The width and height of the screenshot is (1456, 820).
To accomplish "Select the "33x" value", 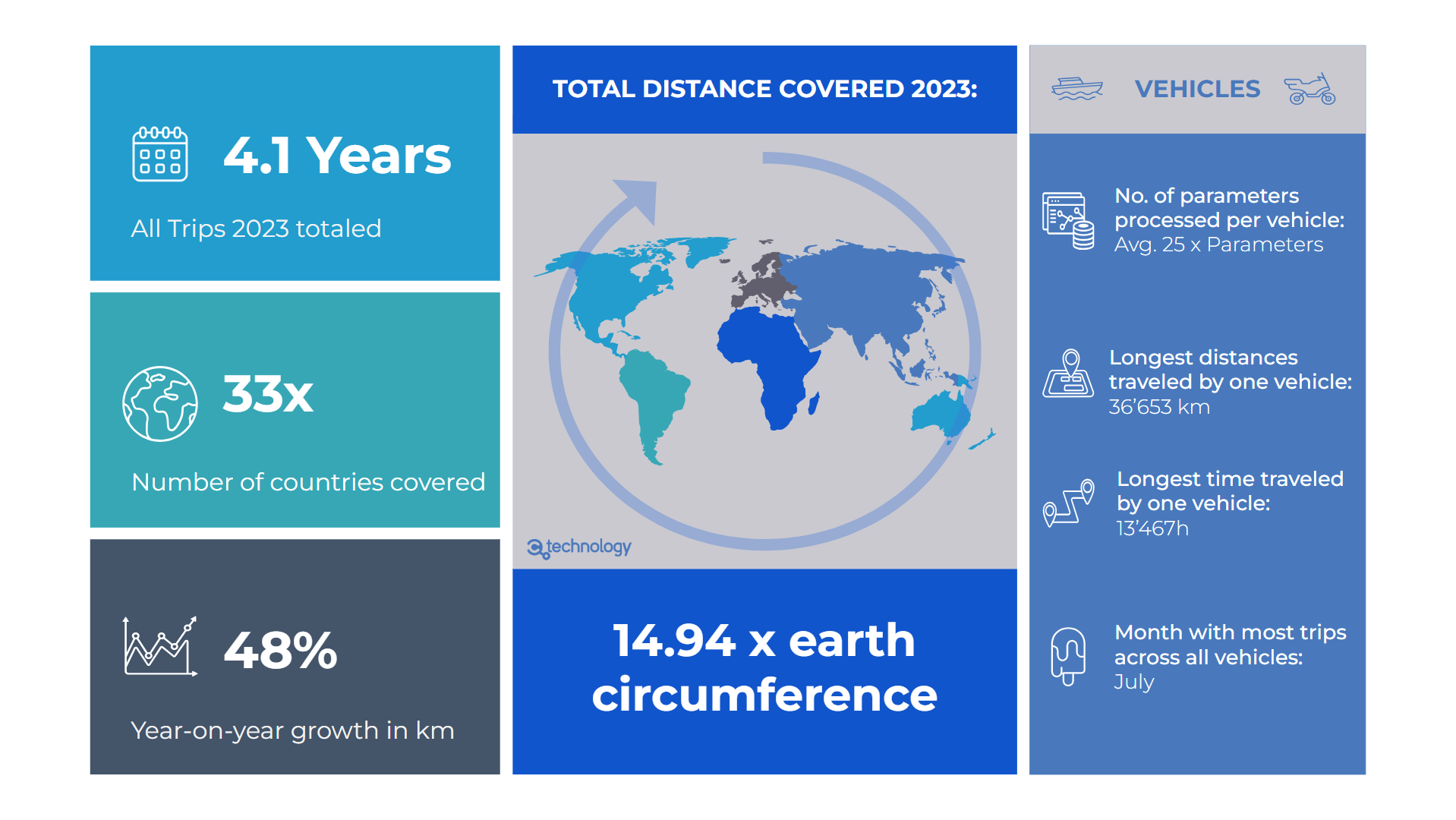I will (268, 394).
